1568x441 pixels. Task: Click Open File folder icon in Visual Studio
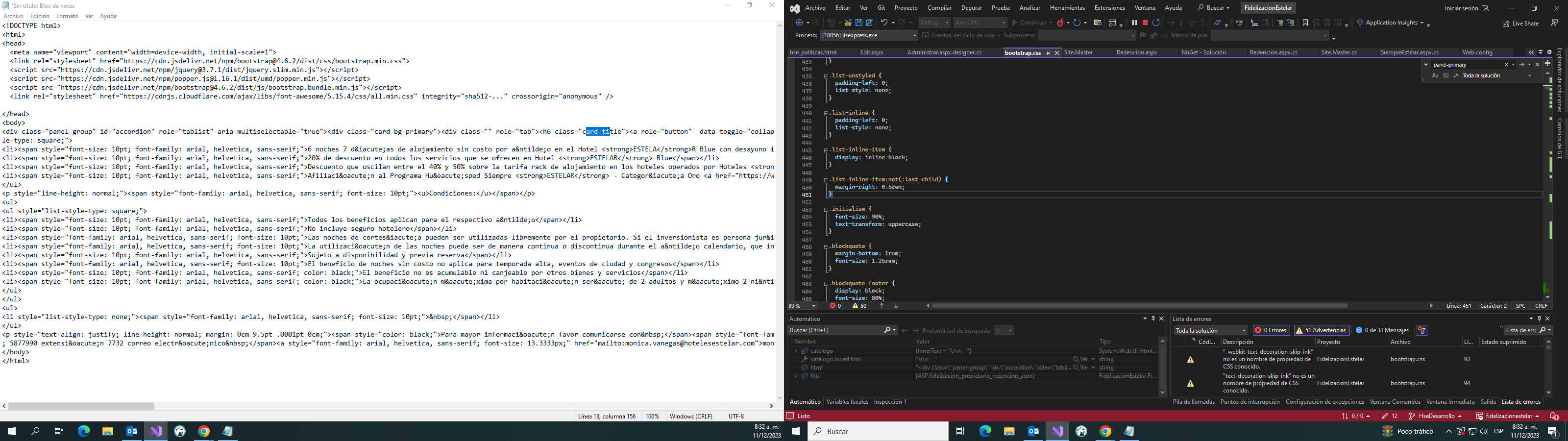tap(848, 23)
